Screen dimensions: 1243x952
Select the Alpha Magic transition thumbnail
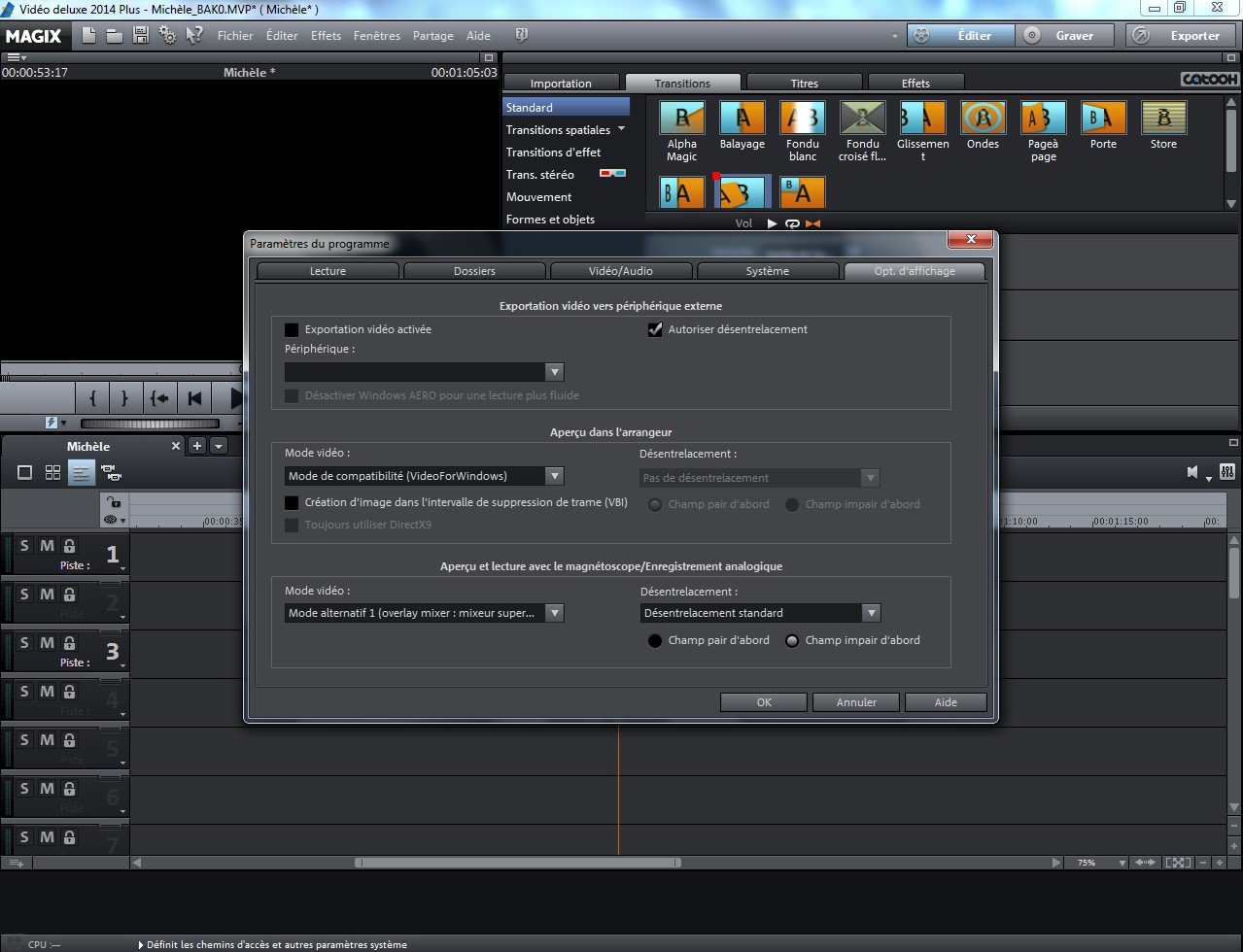(682, 119)
